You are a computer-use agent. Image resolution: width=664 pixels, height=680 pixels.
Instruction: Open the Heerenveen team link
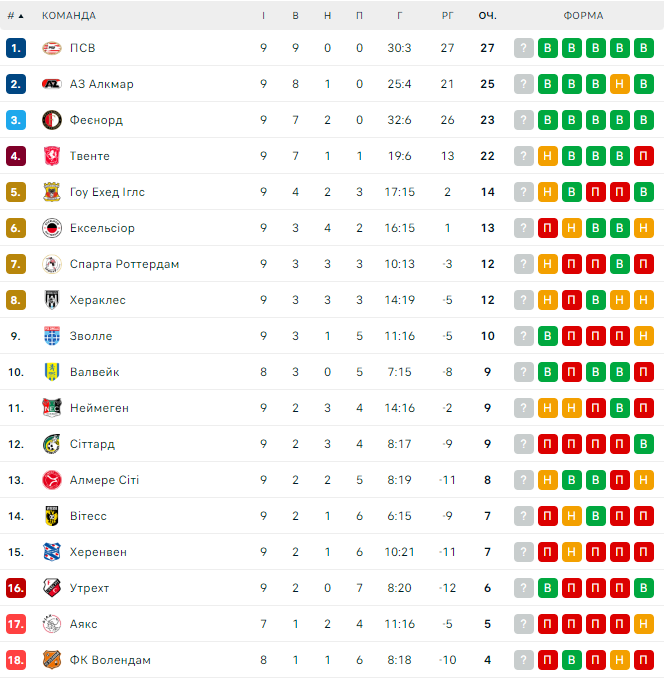tap(98, 552)
